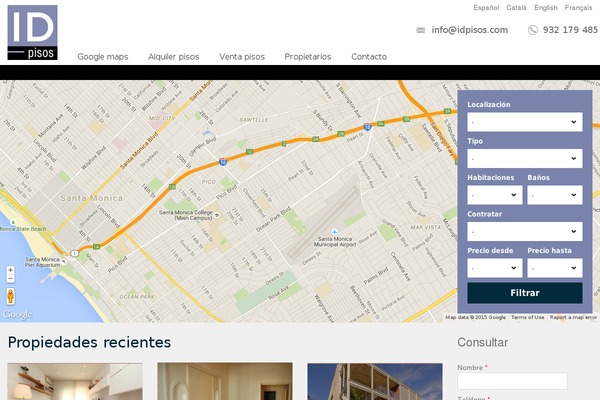
Task: Click the Nombre input field
Action: (512, 381)
